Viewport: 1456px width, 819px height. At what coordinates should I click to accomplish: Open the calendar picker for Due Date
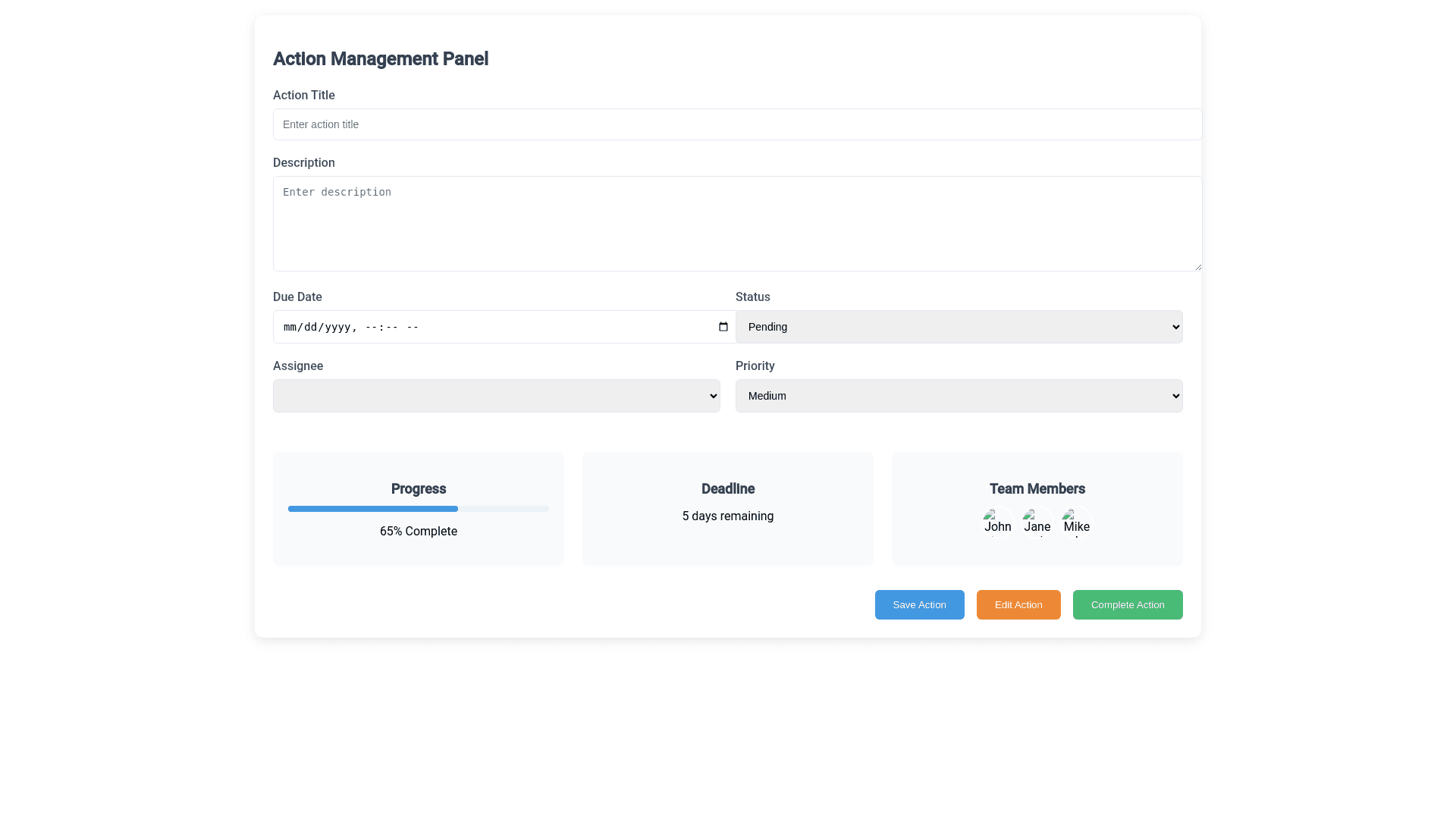click(x=723, y=327)
